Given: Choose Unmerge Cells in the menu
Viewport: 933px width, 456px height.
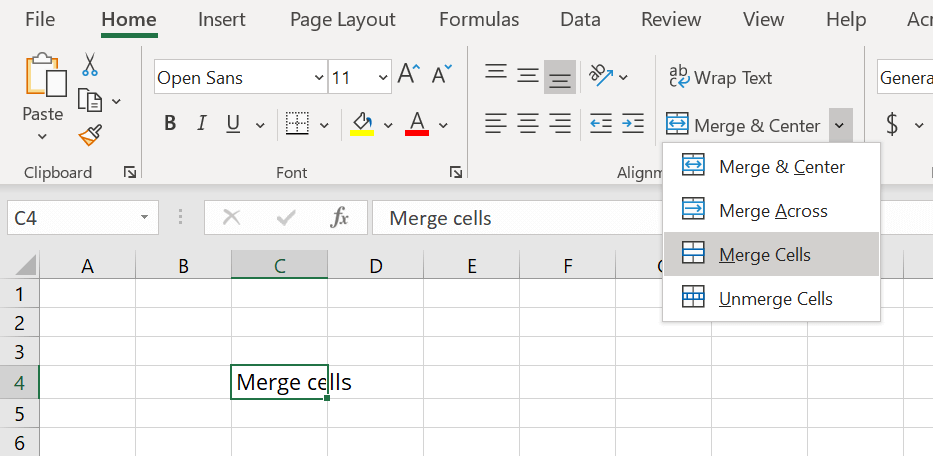Looking at the screenshot, I should pos(775,299).
